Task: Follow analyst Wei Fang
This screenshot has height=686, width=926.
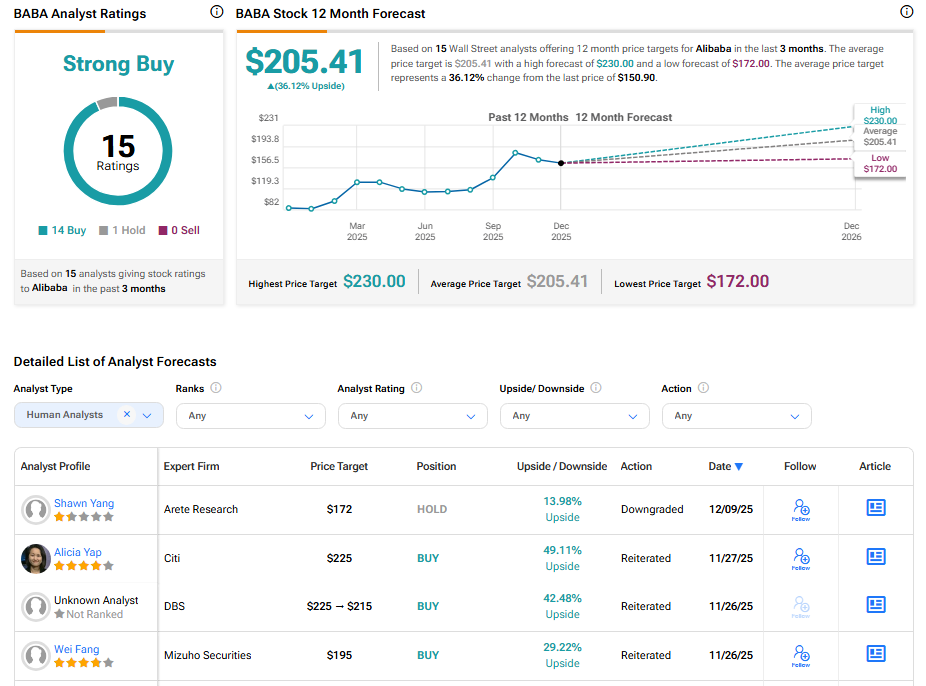Action: (x=800, y=655)
